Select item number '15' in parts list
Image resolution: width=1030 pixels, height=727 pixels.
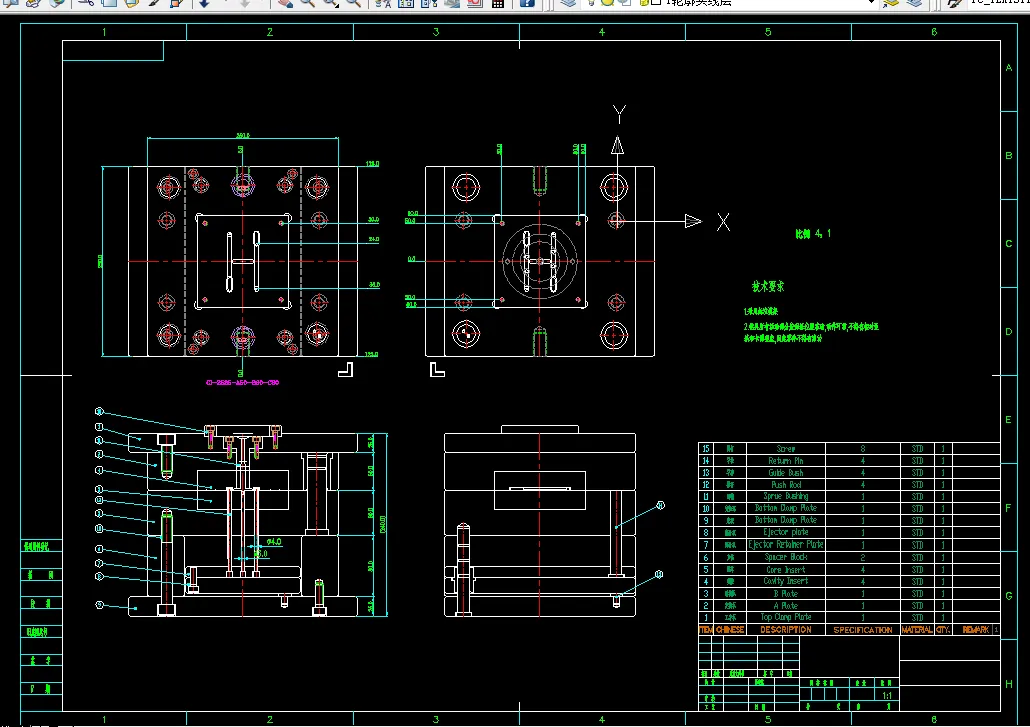coord(706,449)
